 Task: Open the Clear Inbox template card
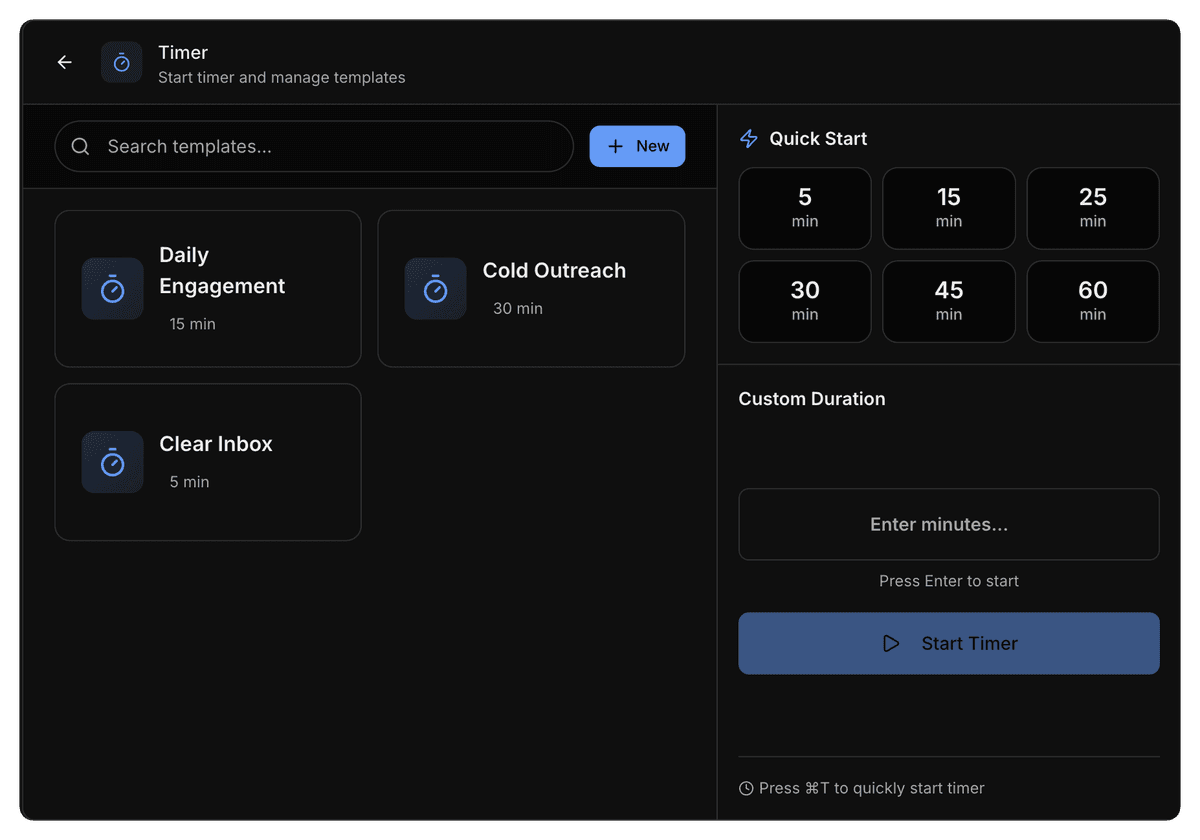coord(208,462)
